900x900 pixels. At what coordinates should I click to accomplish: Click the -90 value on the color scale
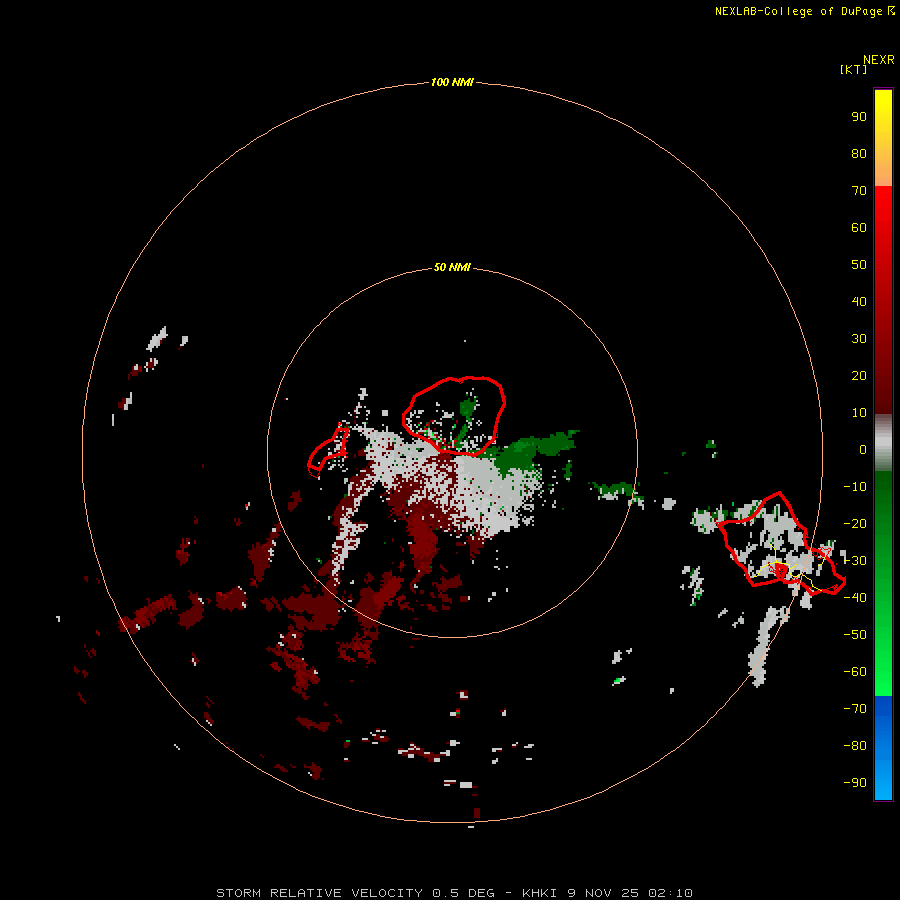tap(855, 783)
